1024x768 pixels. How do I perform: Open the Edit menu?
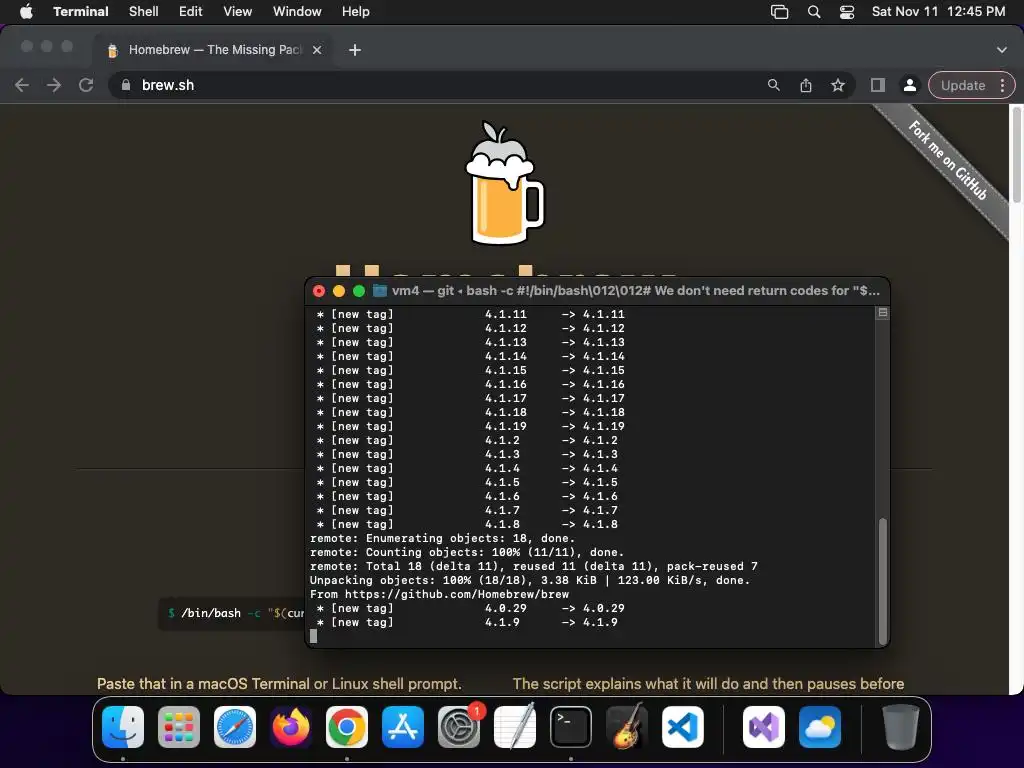[x=190, y=12]
